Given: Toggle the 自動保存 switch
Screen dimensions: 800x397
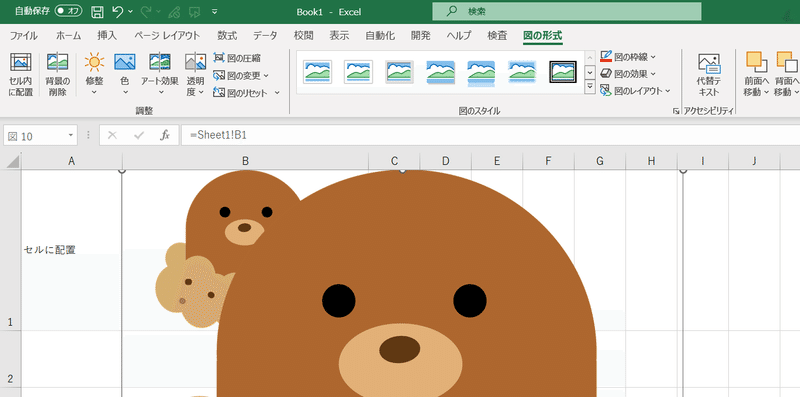Looking at the screenshot, I should click(x=68, y=11).
